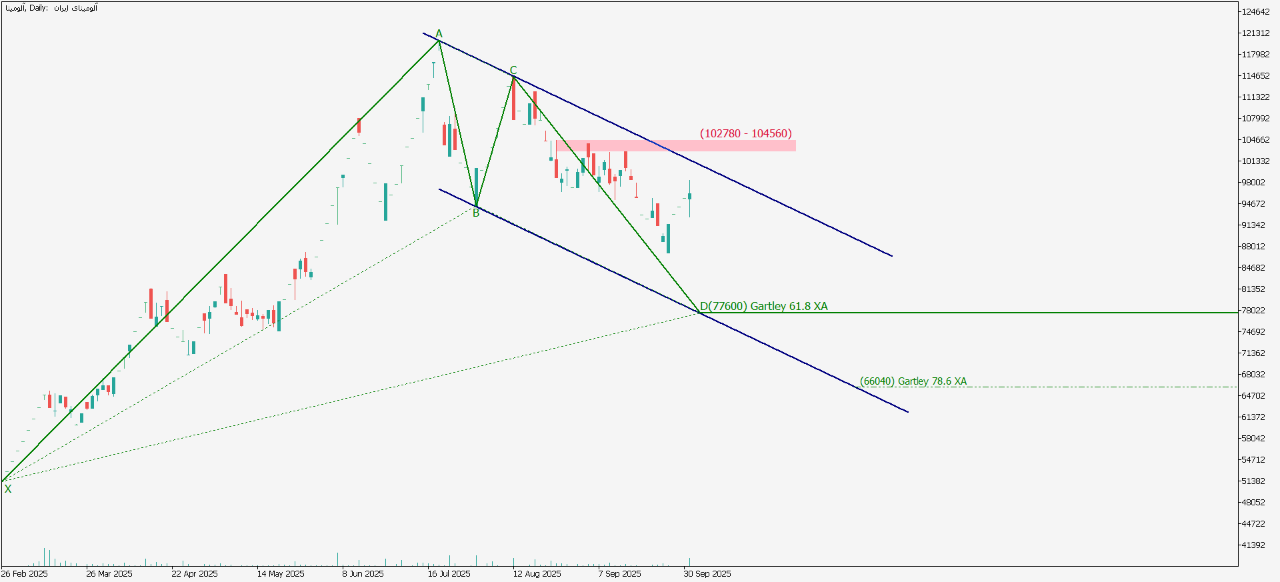Select the 8 Jun 2025 date marker

point(362,575)
